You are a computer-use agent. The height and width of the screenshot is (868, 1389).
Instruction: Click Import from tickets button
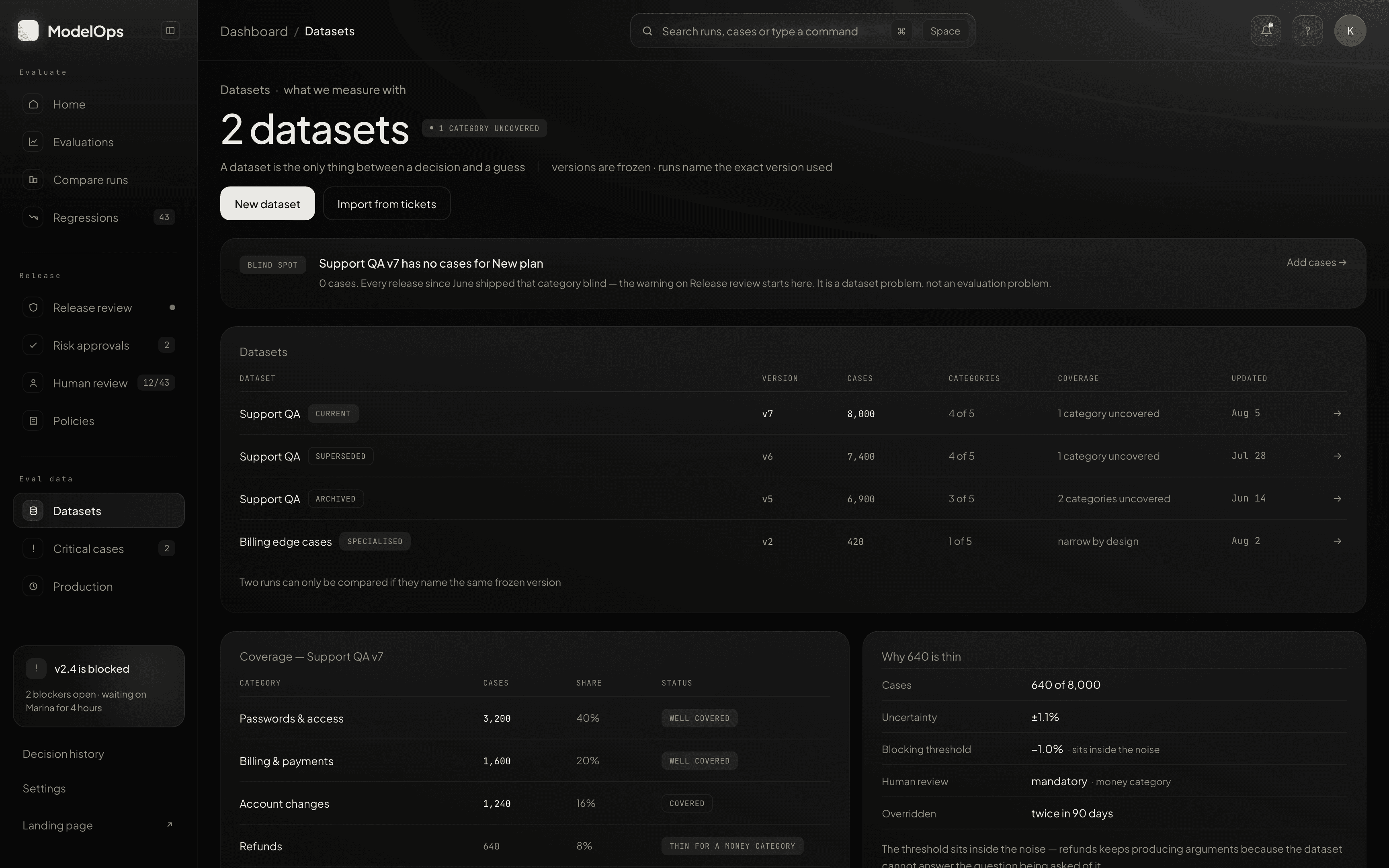point(387,203)
